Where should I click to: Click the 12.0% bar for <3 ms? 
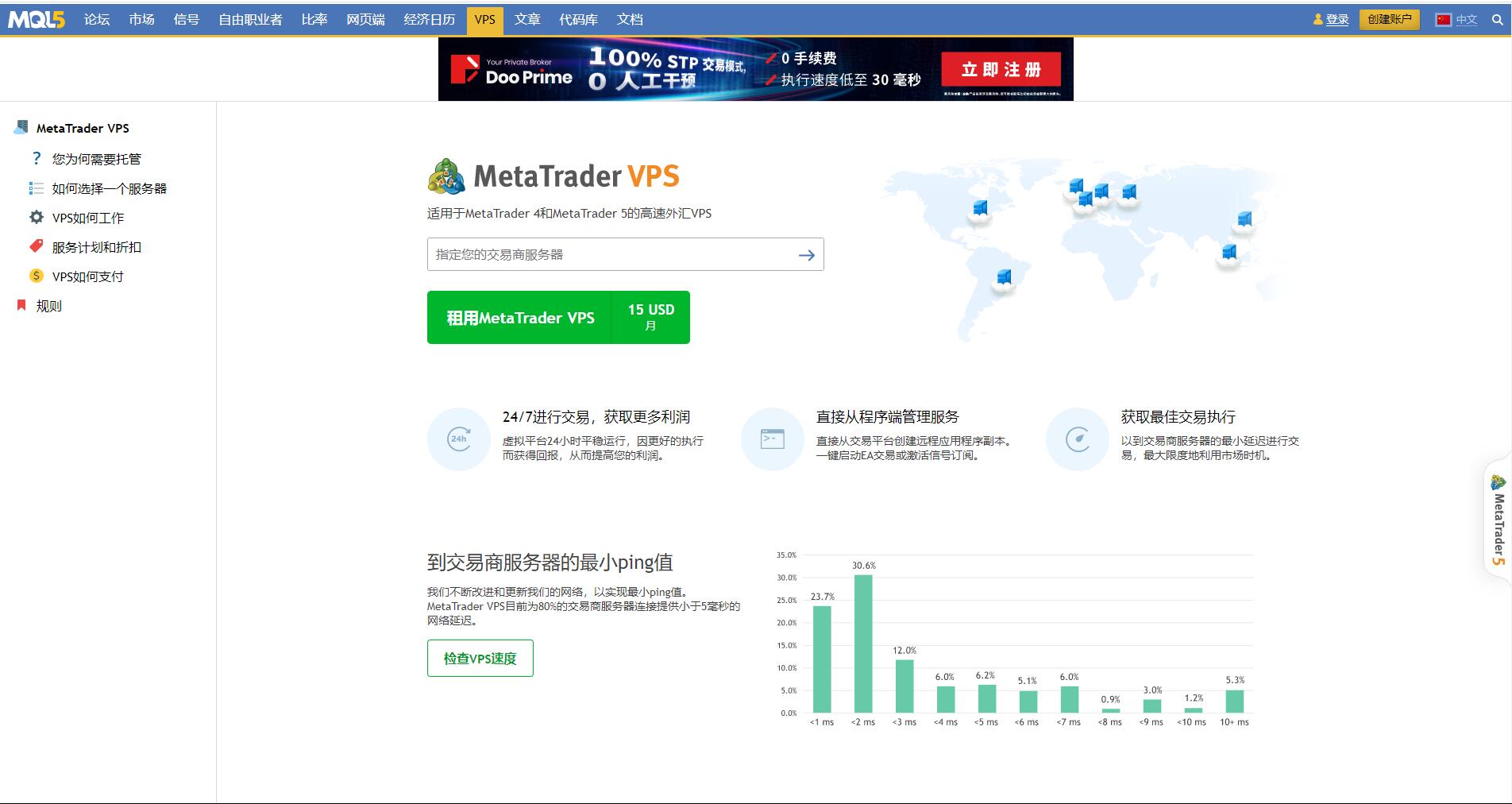click(904, 686)
